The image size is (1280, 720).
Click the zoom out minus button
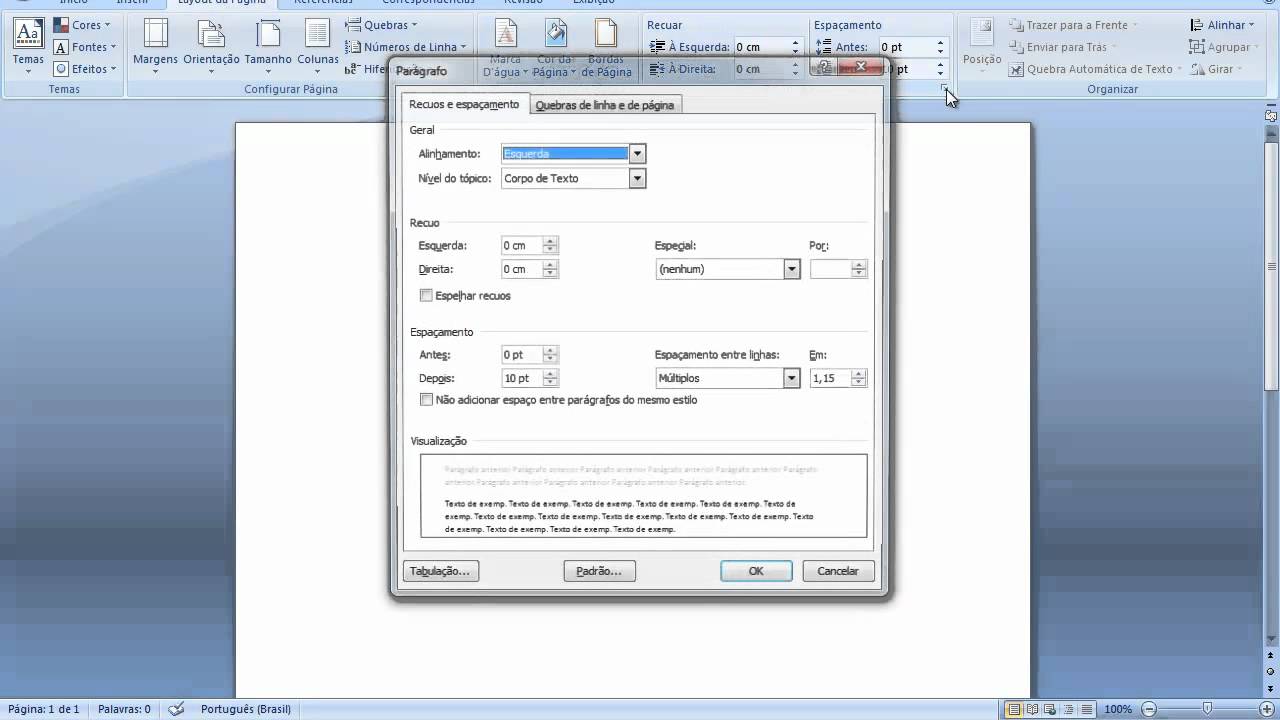(x=1149, y=709)
